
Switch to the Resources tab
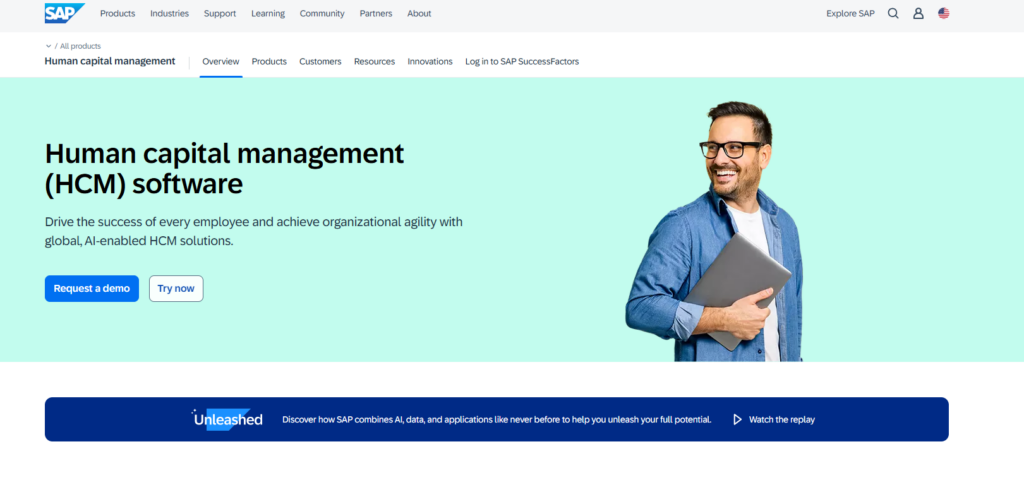[x=374, y=62]
